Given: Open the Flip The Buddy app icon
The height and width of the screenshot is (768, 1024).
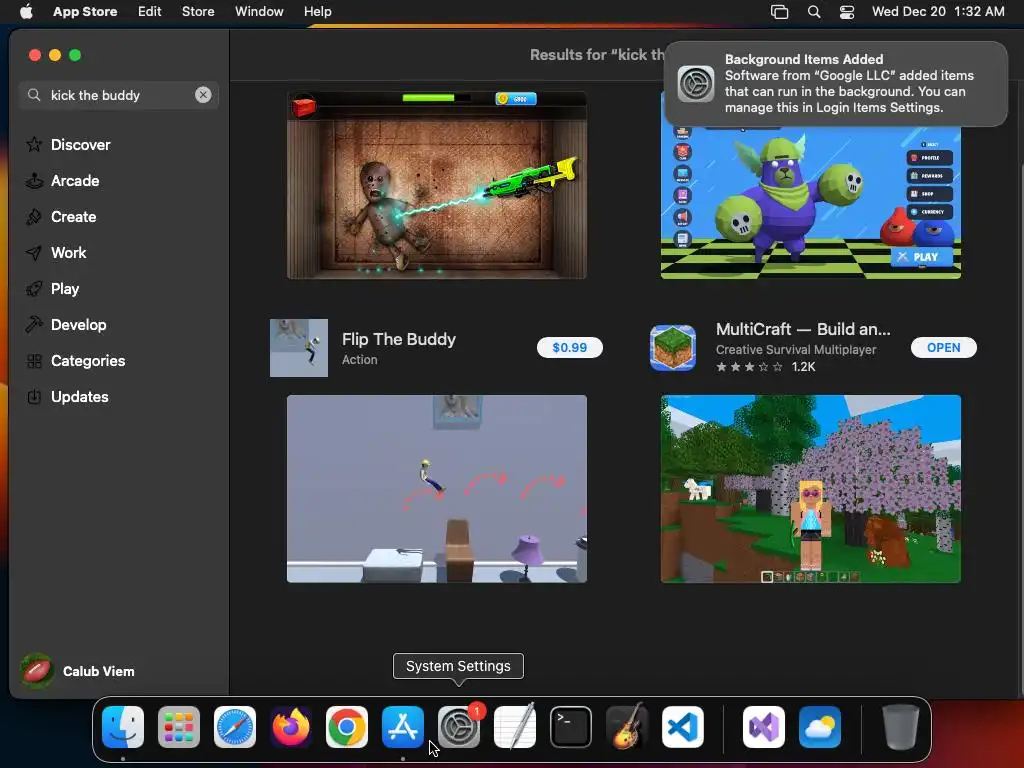Looking at the screenshot, I should [298, 347].
